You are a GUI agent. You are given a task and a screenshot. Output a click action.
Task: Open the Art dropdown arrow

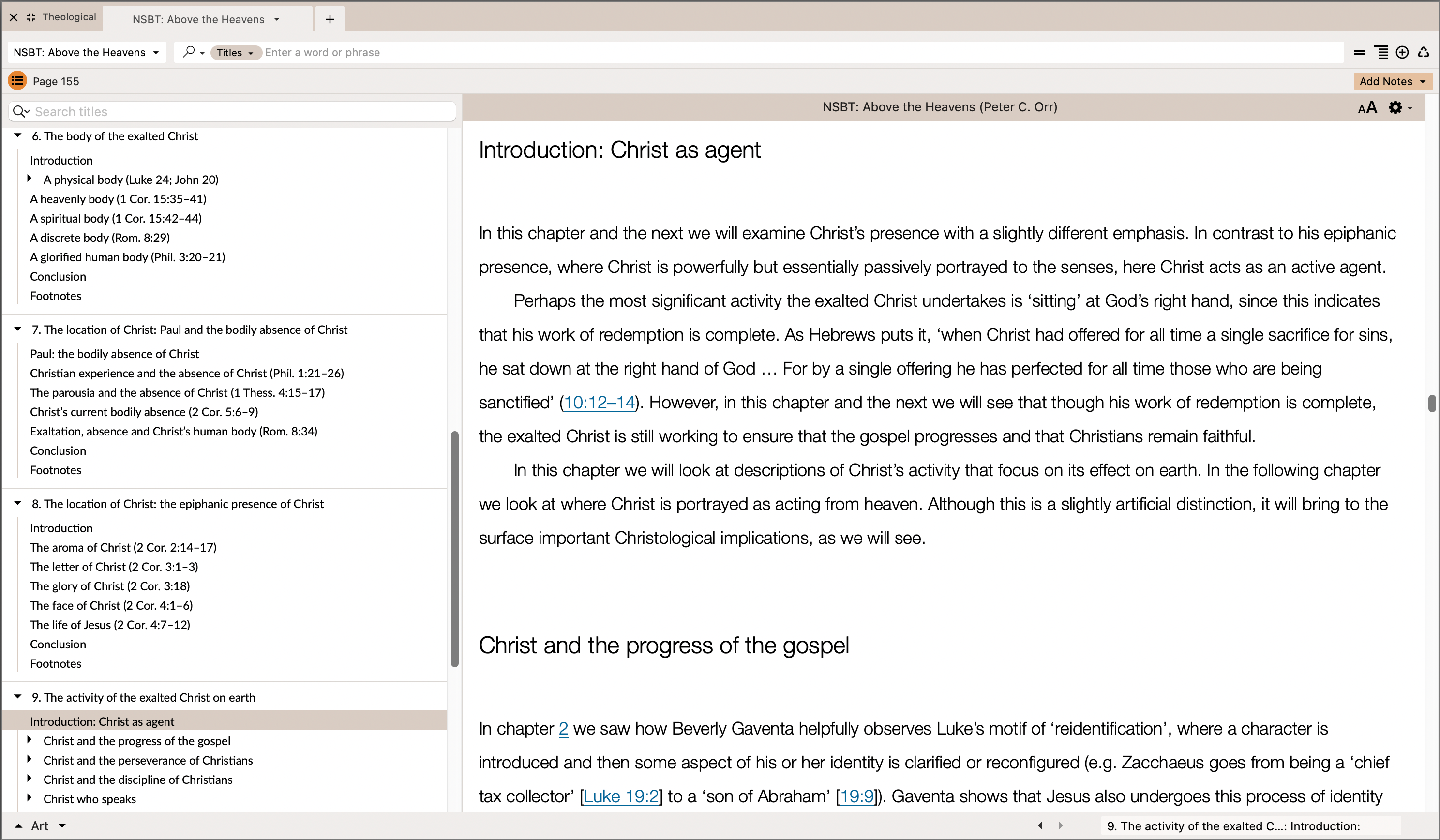click(x=62, y=825)
